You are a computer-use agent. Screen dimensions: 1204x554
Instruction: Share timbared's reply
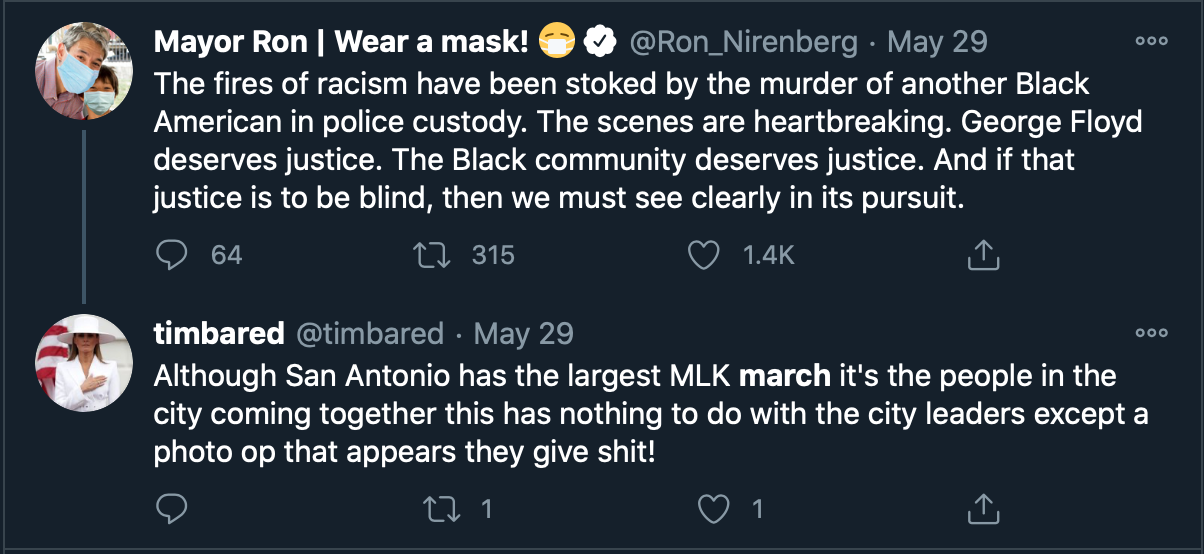[x=983, y=509]
